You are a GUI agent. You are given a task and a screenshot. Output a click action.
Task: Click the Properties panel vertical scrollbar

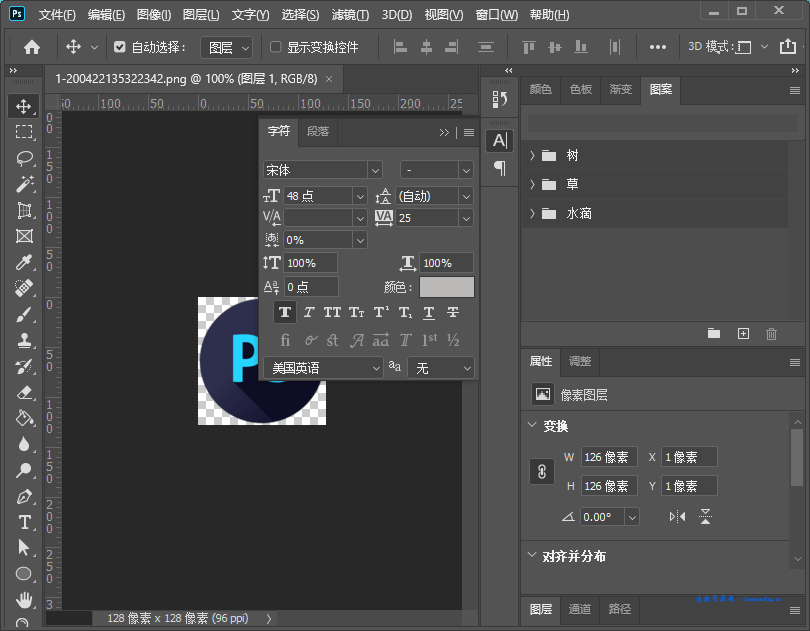(x=797, y=457)
